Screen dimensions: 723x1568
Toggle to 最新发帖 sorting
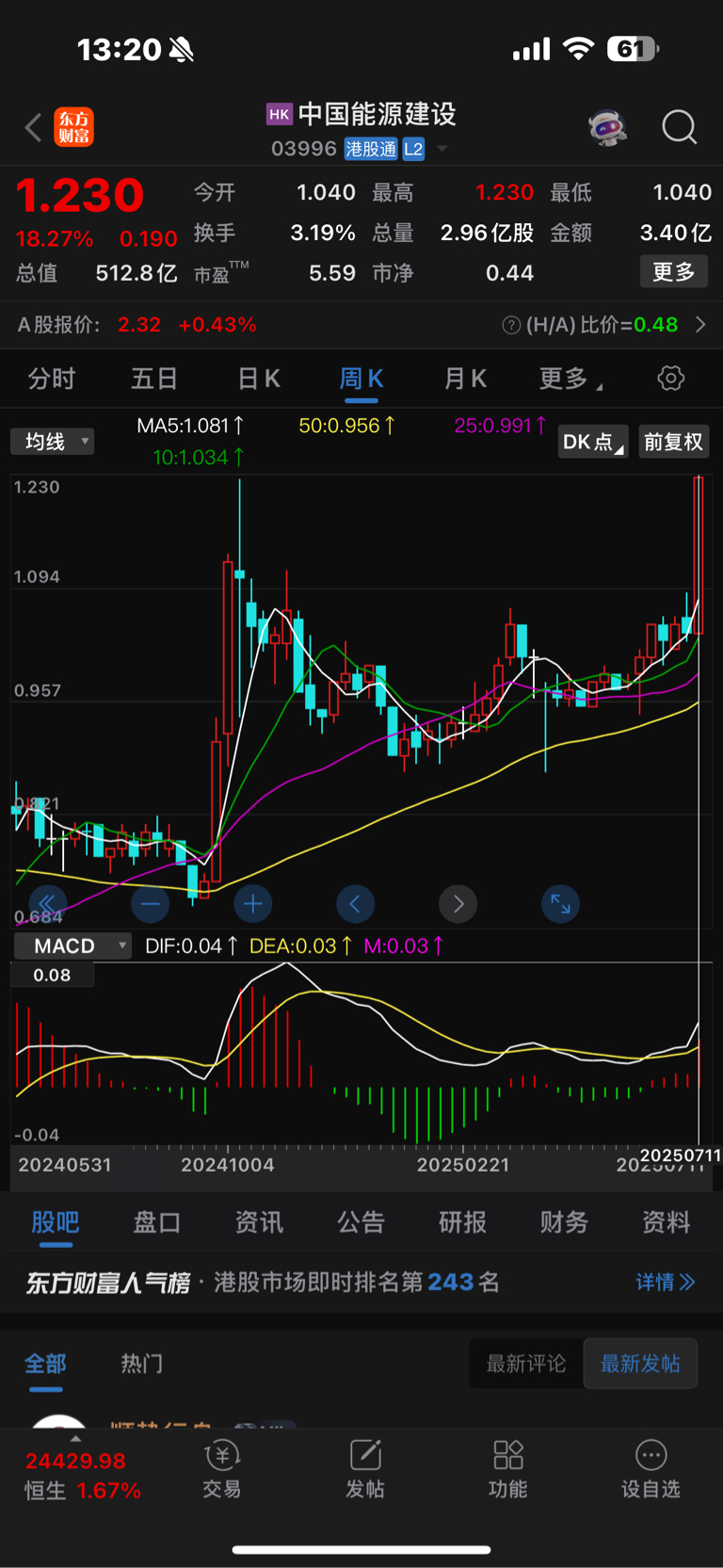tap(640, 1364)
